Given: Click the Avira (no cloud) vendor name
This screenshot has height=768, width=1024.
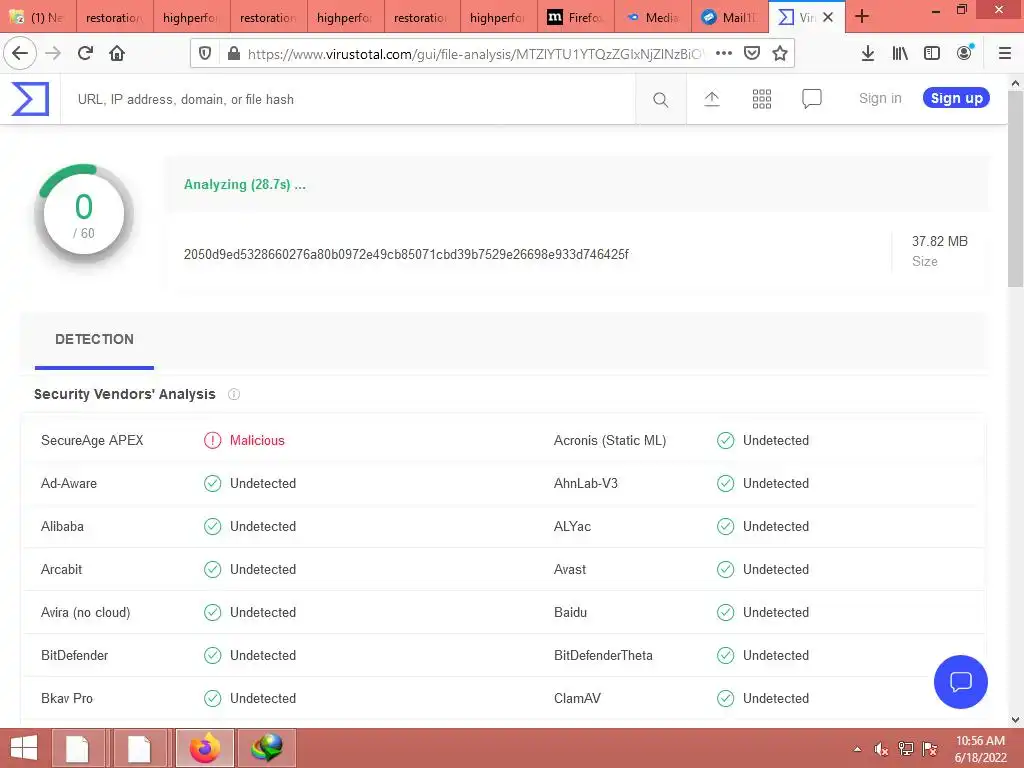Looking at the screenshot, I should coord(86,613).
